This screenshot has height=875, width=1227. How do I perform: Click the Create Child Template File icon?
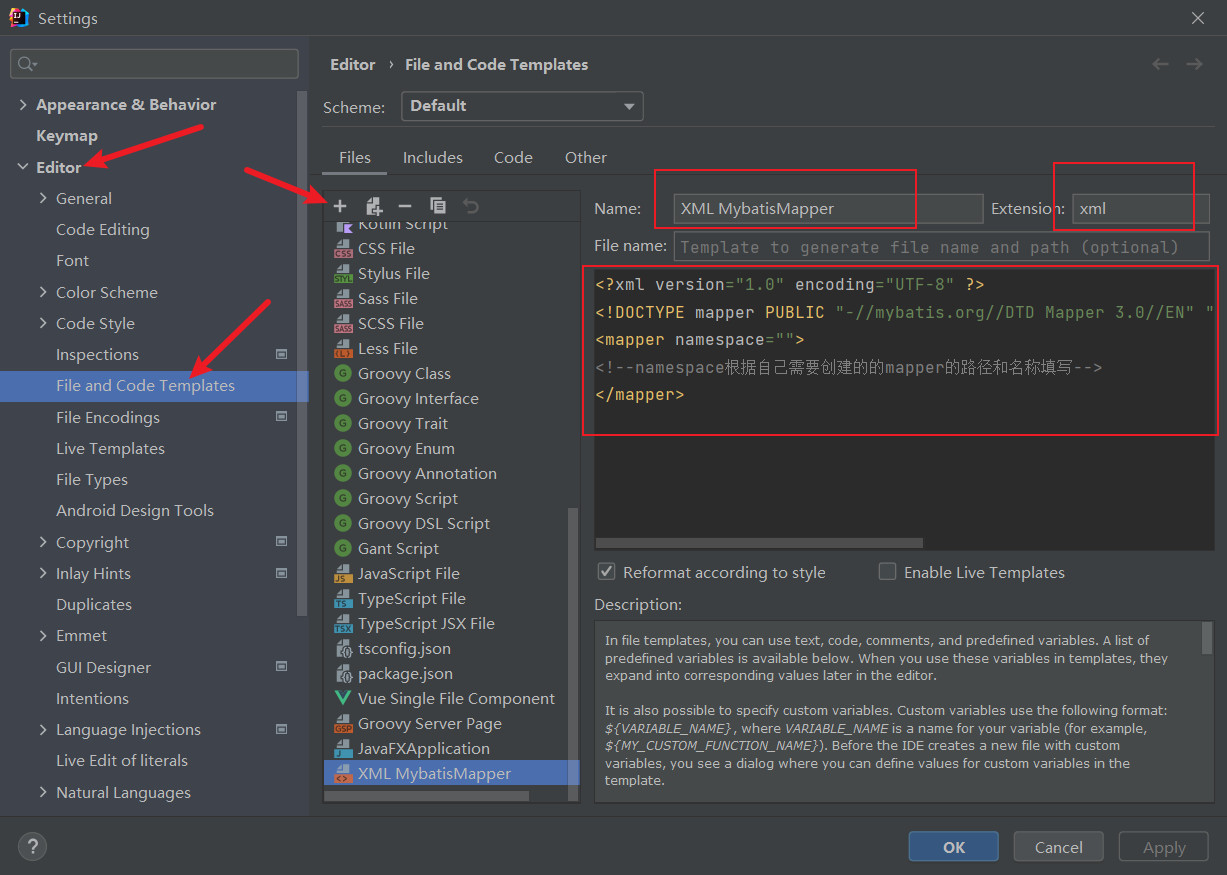(374, 206)
